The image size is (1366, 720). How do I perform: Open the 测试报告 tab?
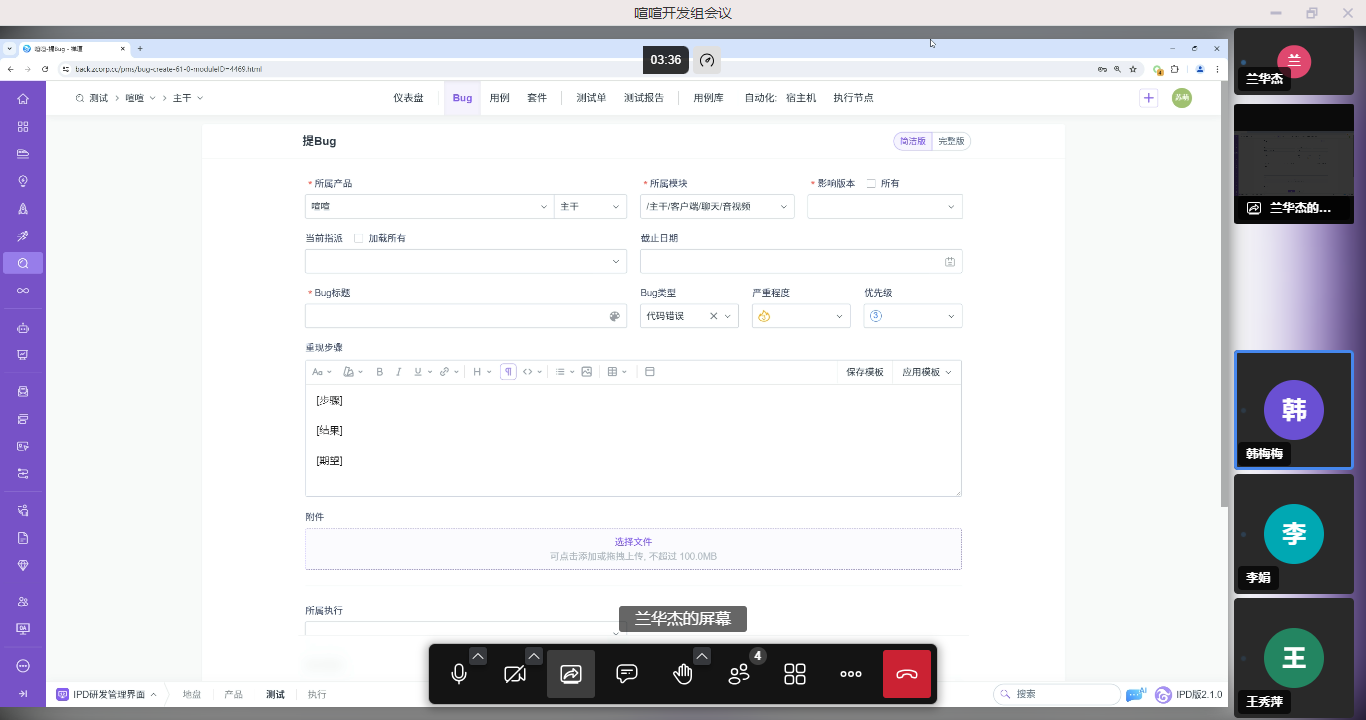pos(644,98)
